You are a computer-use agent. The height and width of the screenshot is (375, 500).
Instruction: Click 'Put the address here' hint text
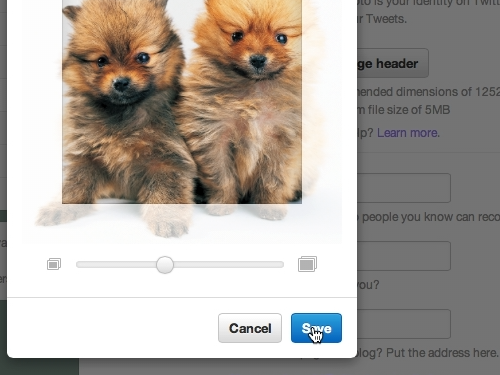point(442,353)
